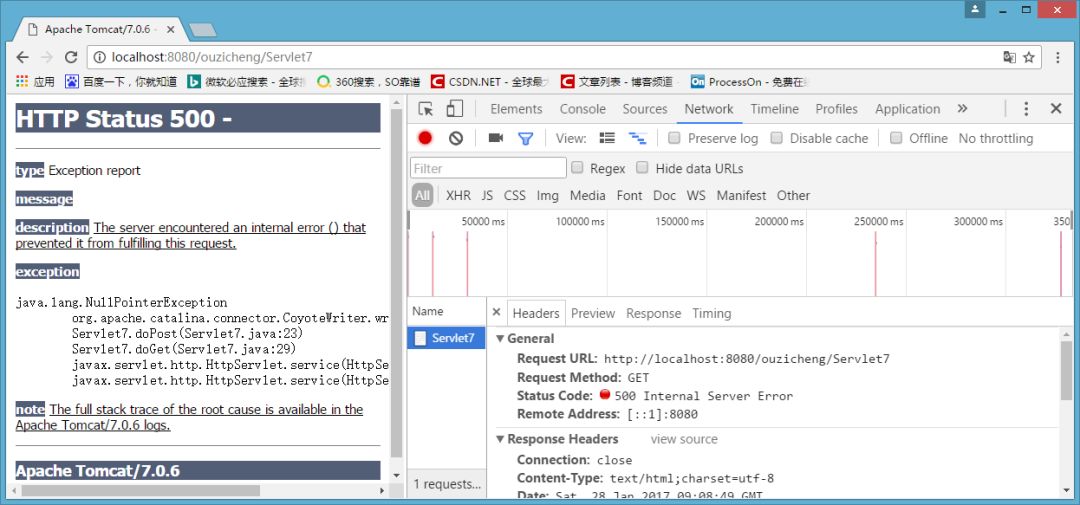Click the 500 Internal Server Error status text

(703, 396)
